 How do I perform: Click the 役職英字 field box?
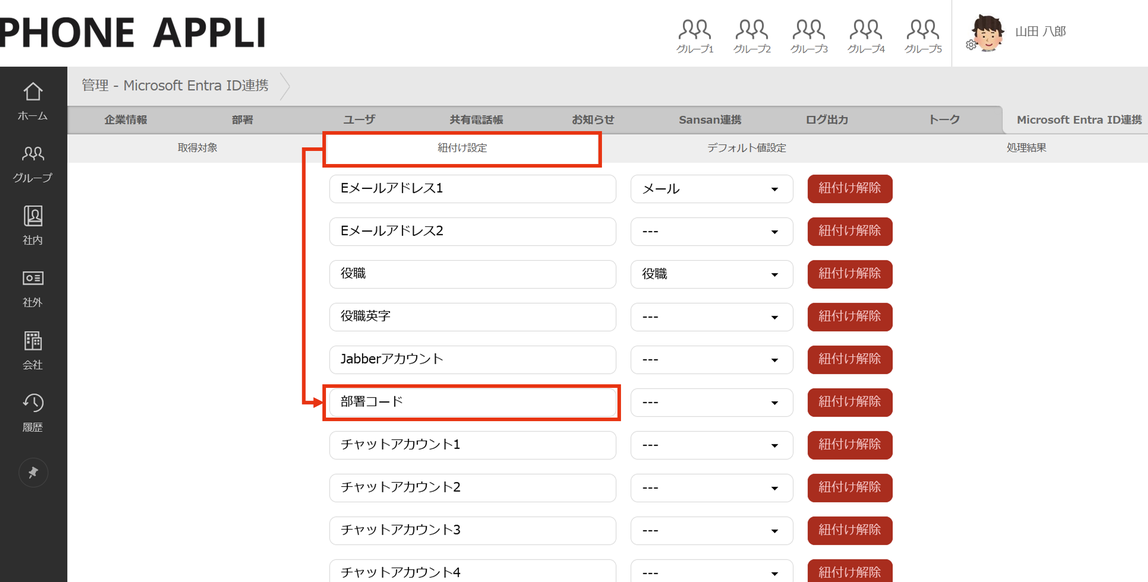coord(472,317)
